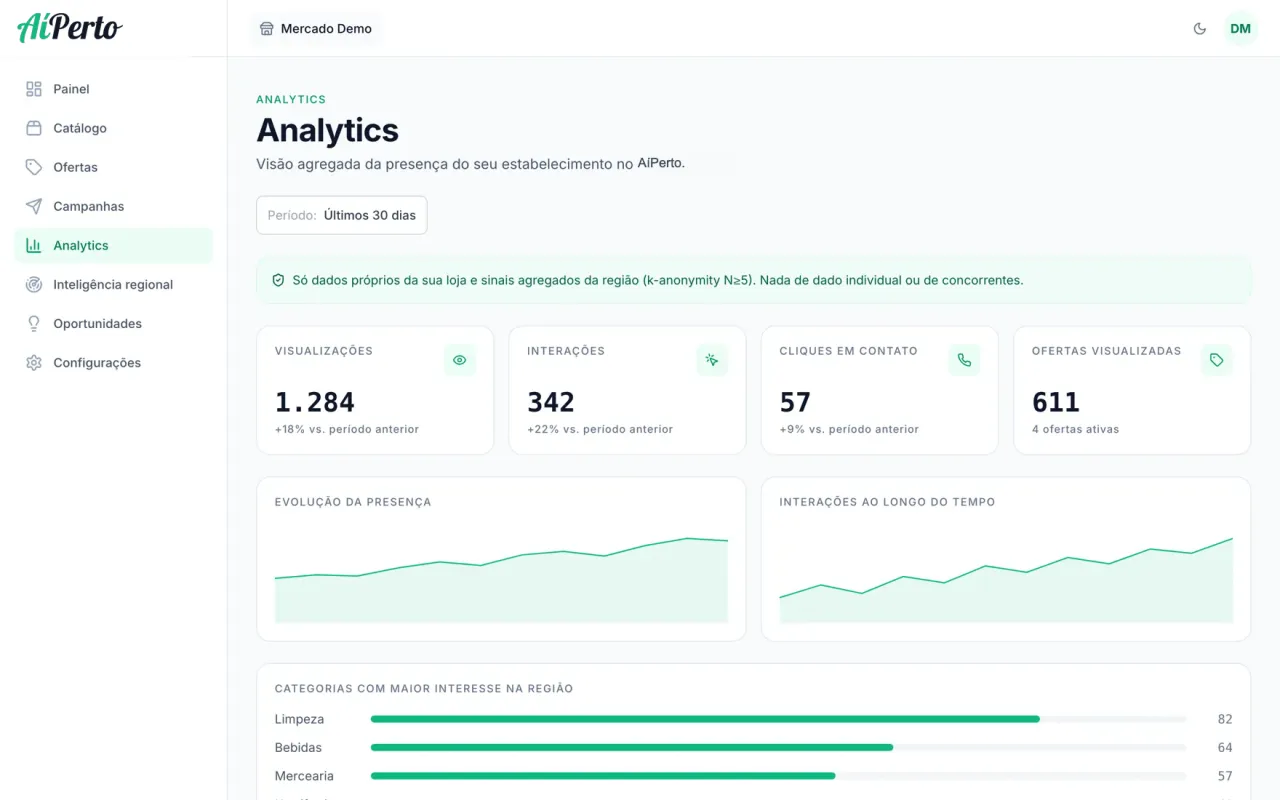Navigate to Campanhas
1280x800 pixels.
coord(114,206)
